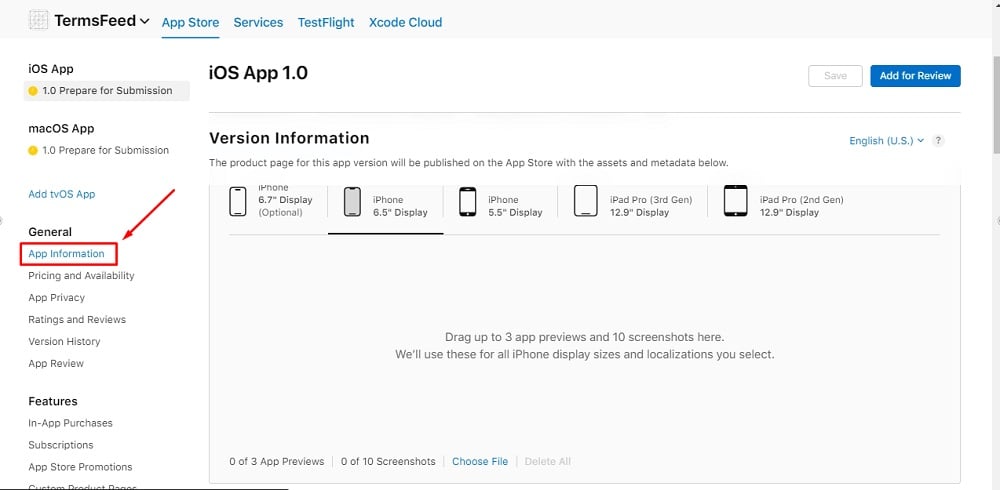Click the iPad Pro (3rd Gen) 12.9" label
Image resolution: width=1000 pixels, height=490 pixels.
click(651, 206)
